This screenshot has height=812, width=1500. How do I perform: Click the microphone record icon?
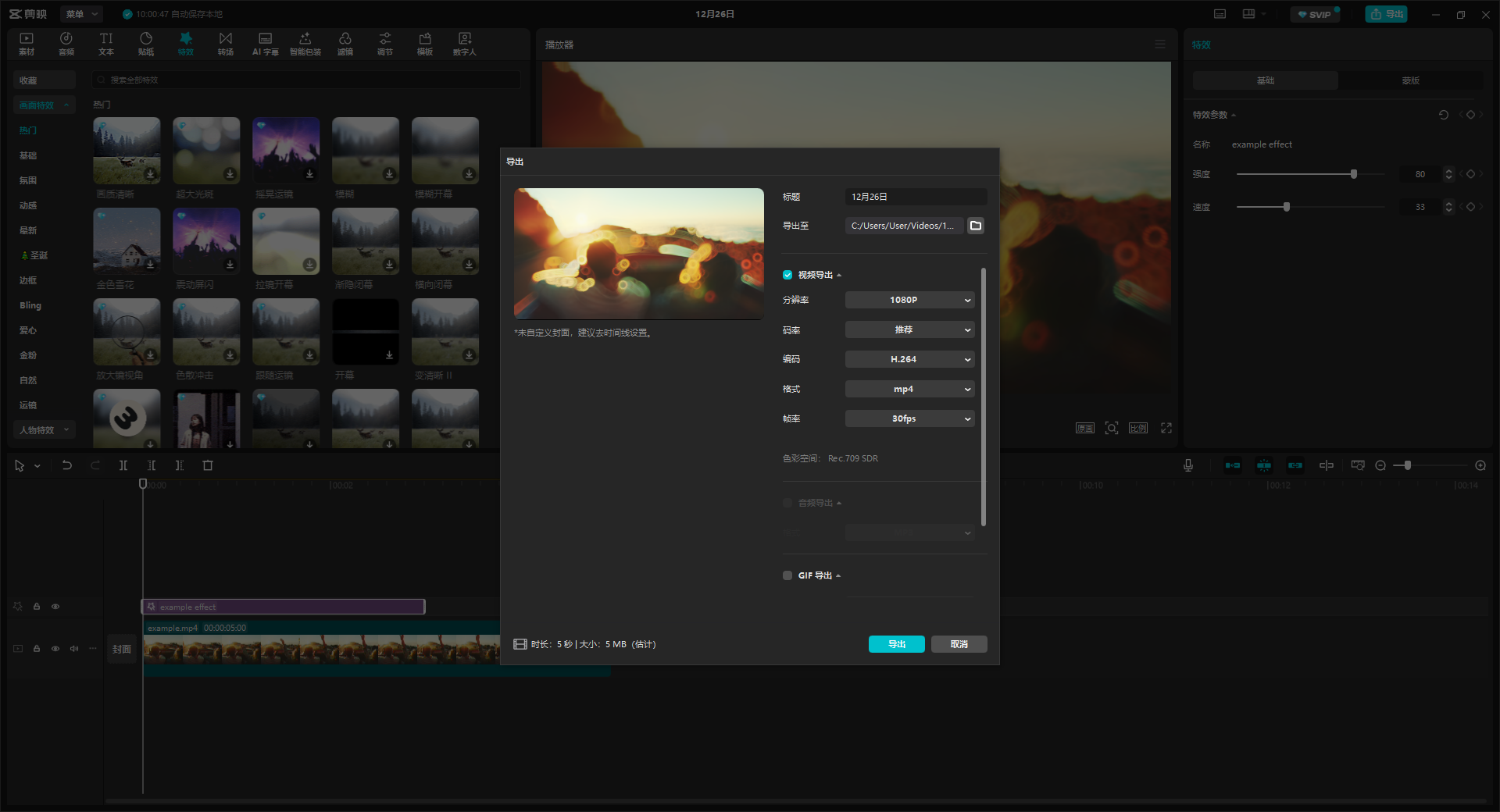[x=1187, y=465]
